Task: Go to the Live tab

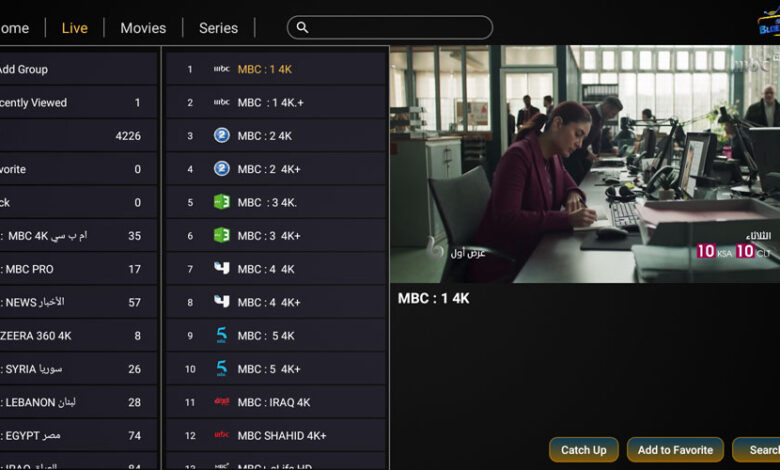Action: (x=75, y=28)
